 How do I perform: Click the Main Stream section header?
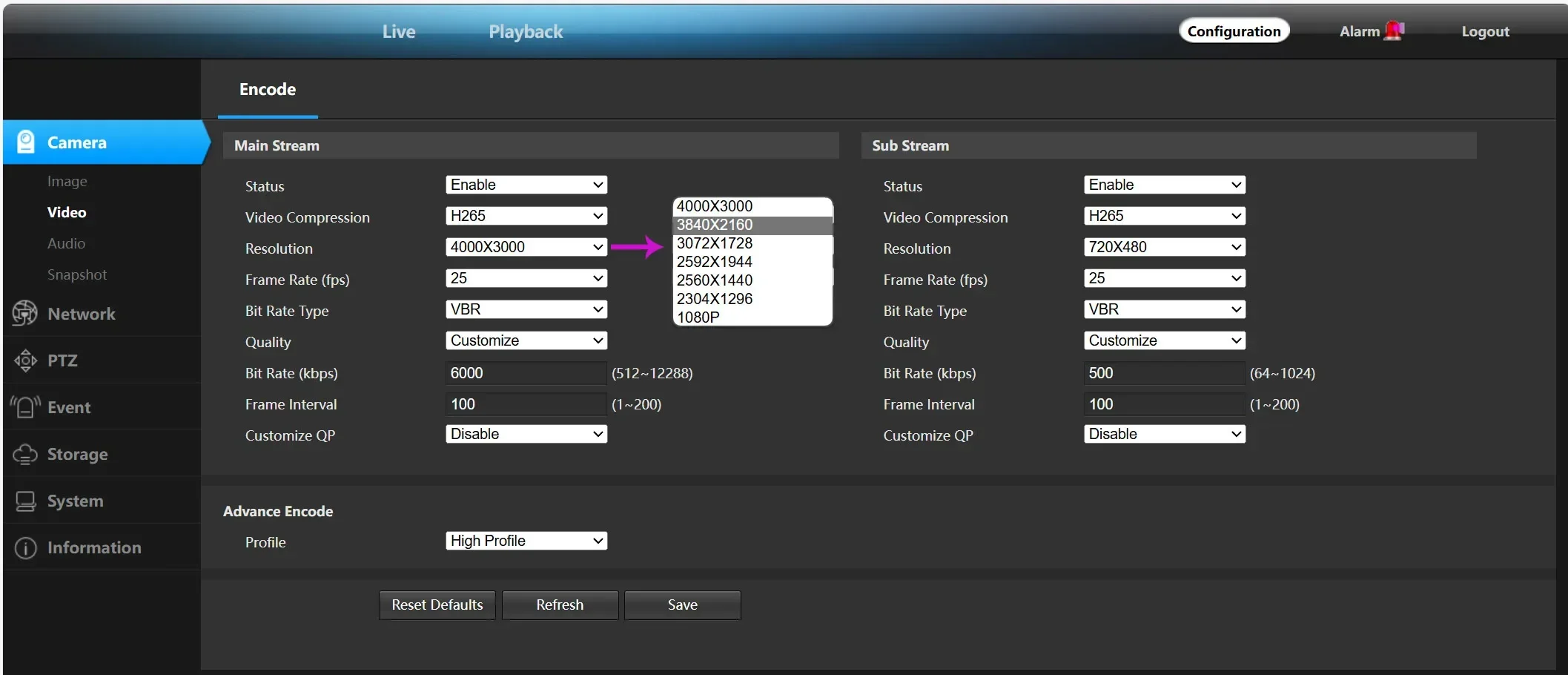[531, 145]
